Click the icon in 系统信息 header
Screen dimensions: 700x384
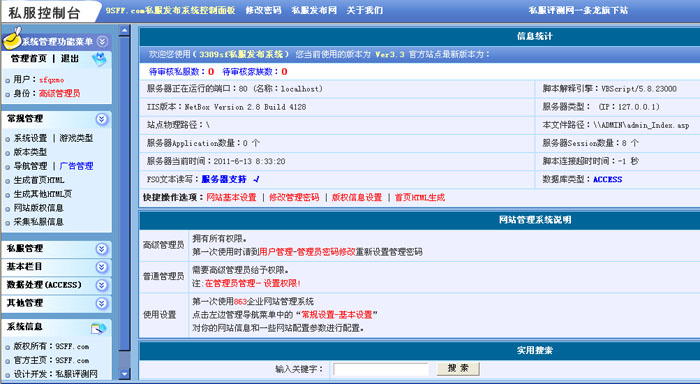(98, 328)
